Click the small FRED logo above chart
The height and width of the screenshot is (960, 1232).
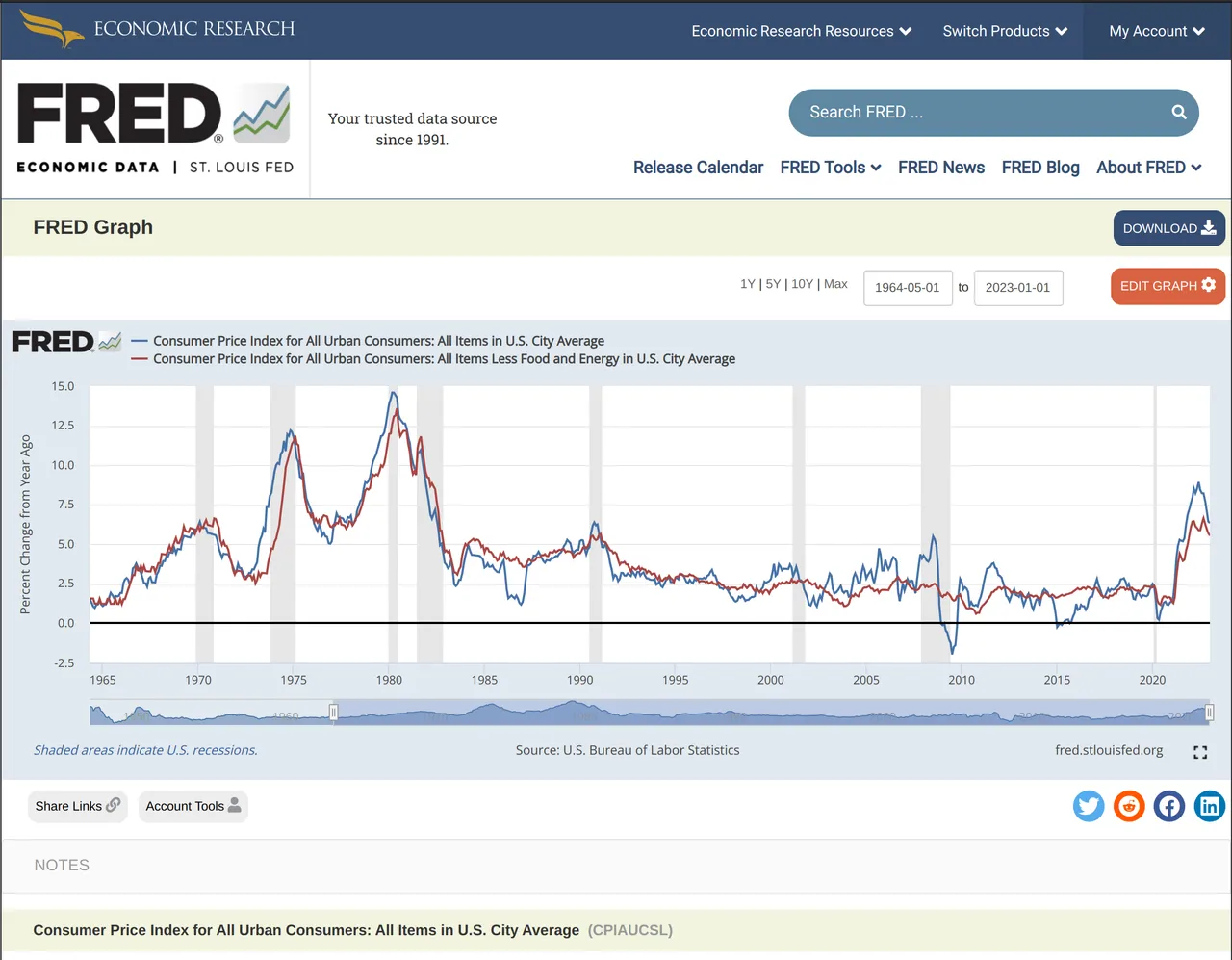click(x=66, y=342)
